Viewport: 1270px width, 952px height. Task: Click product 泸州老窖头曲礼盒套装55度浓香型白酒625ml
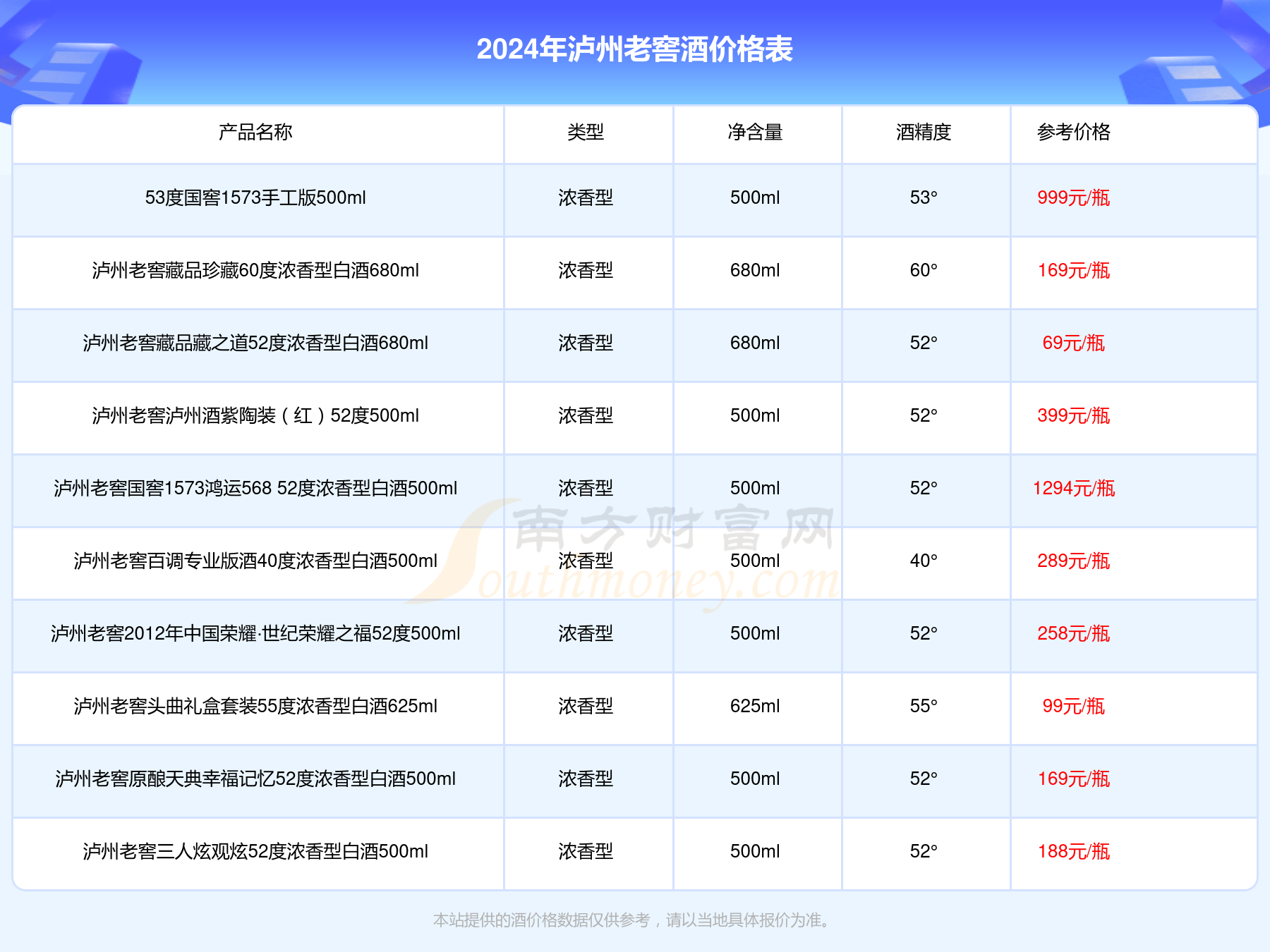coord(255,706)
